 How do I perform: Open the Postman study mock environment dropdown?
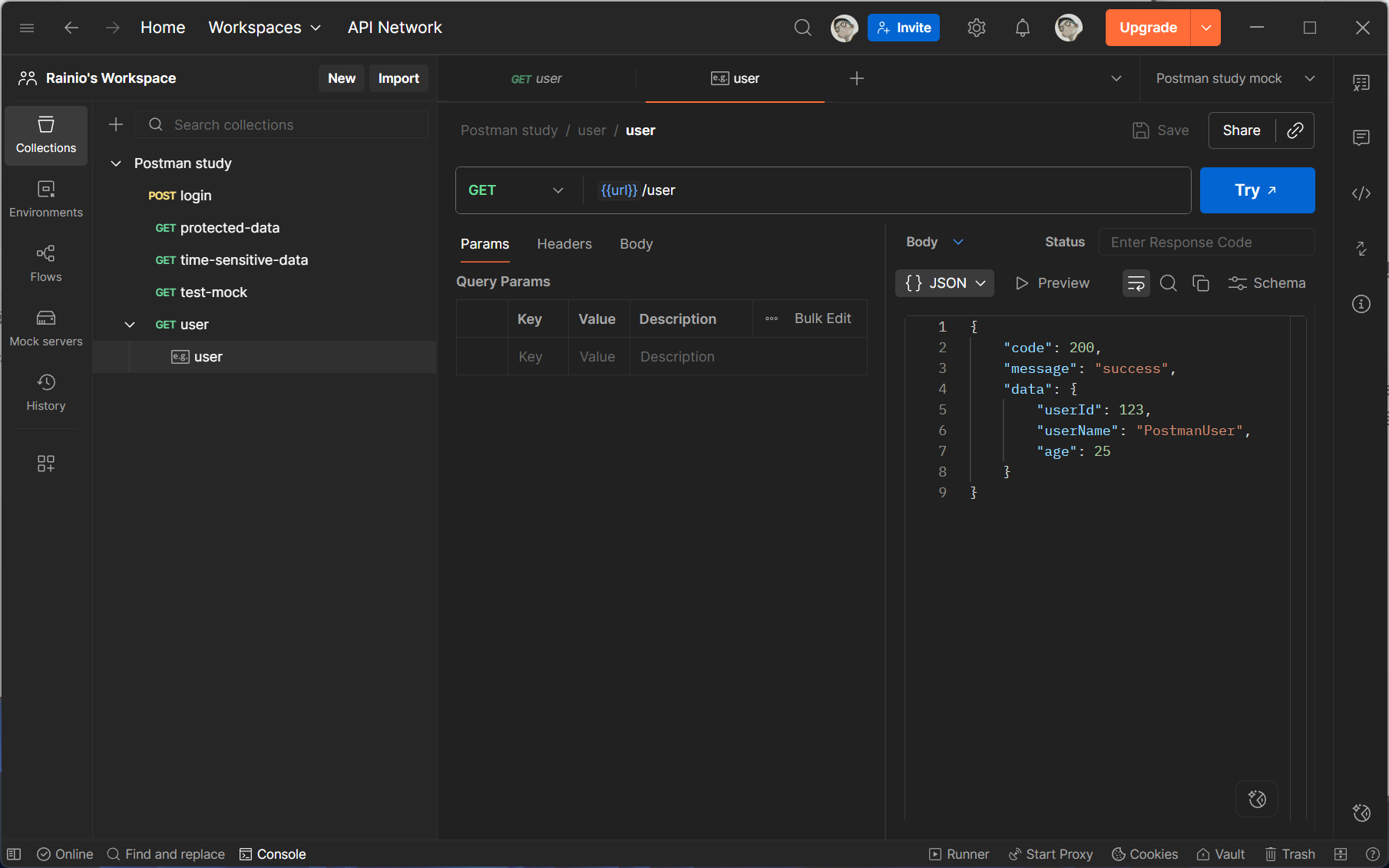tap(1235, 78)
